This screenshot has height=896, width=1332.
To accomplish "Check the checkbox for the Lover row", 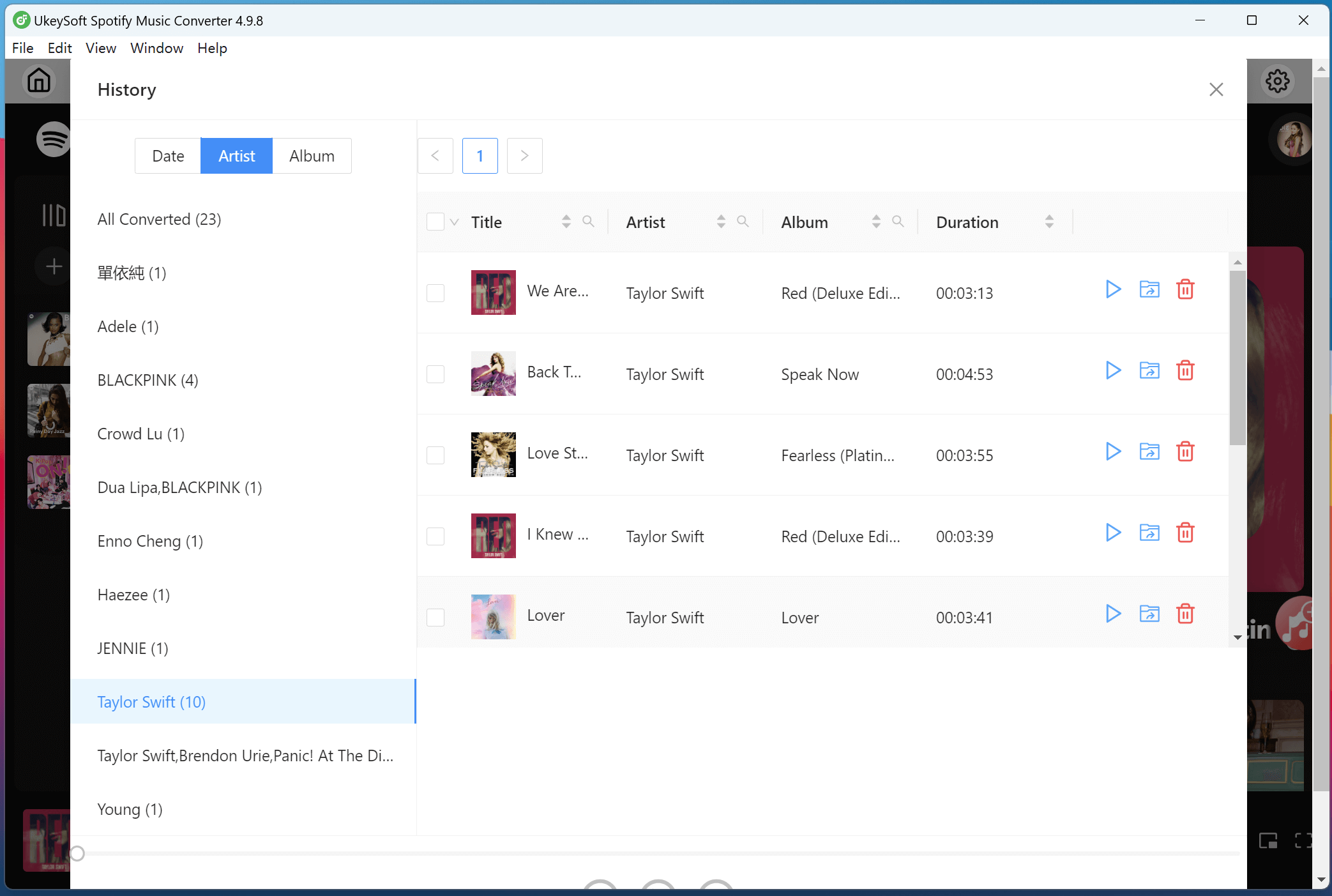I will coord(435,617).
